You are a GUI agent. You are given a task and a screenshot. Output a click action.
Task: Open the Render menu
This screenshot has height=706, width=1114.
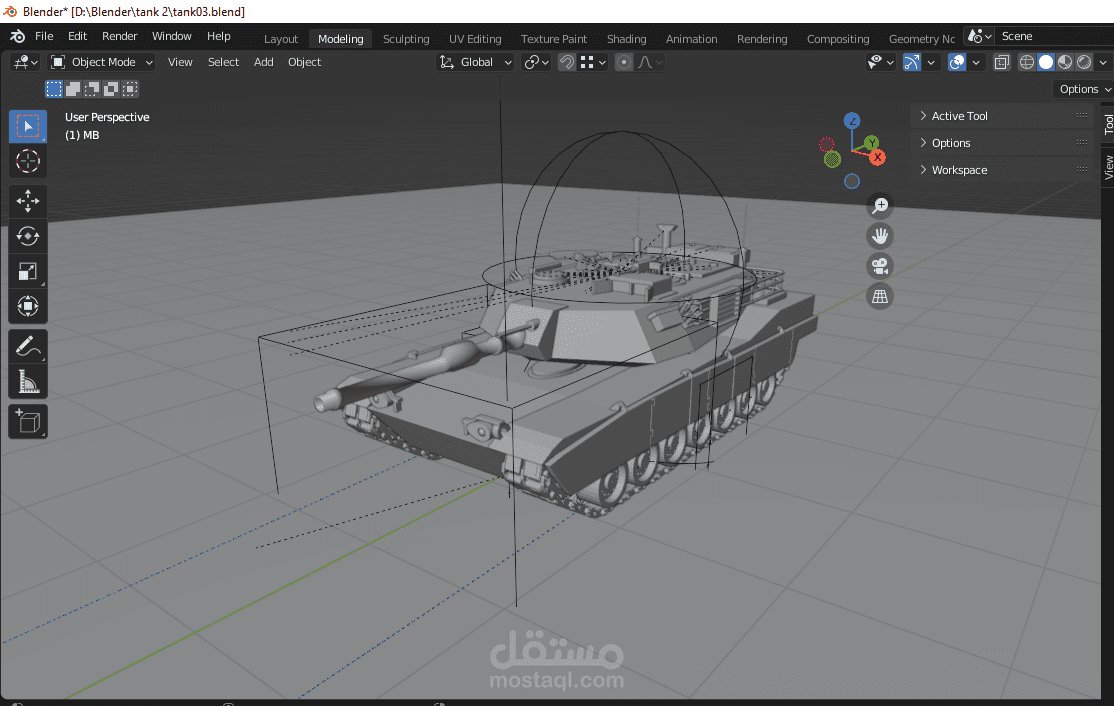coord(119,36)
